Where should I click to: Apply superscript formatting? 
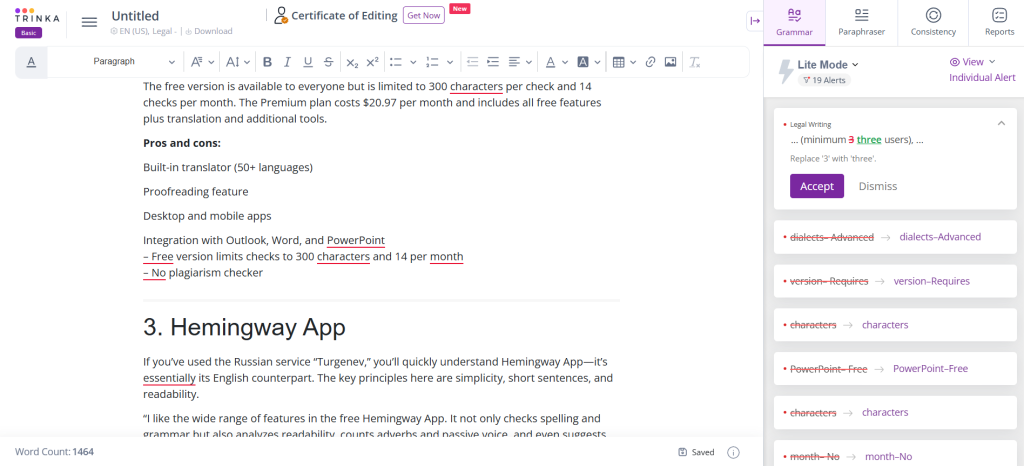pos(372,62)
